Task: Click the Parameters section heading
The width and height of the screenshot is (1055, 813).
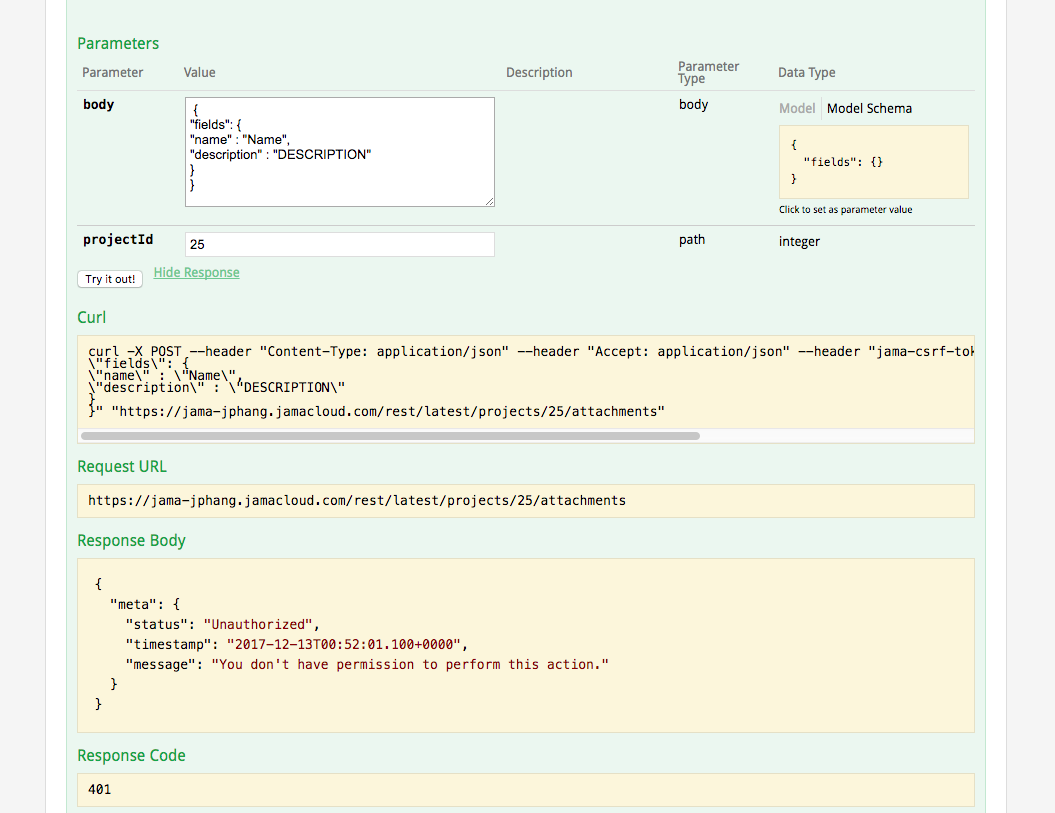Action: (x=118, y=44)
